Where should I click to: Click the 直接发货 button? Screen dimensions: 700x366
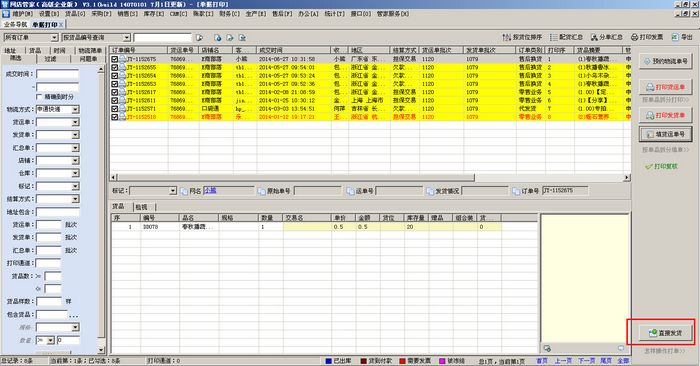[666, 333]
